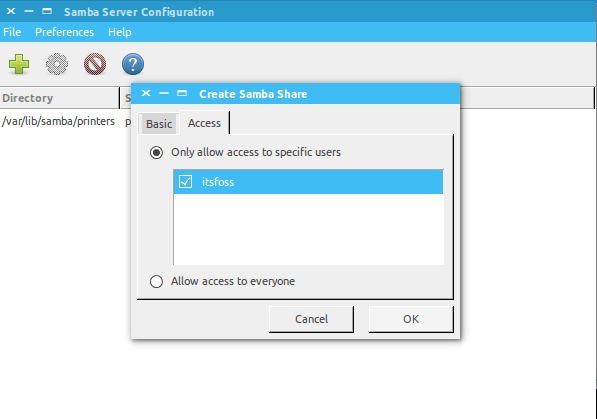
Task: Select the Access tab
Action: click(x=204, y=123)
